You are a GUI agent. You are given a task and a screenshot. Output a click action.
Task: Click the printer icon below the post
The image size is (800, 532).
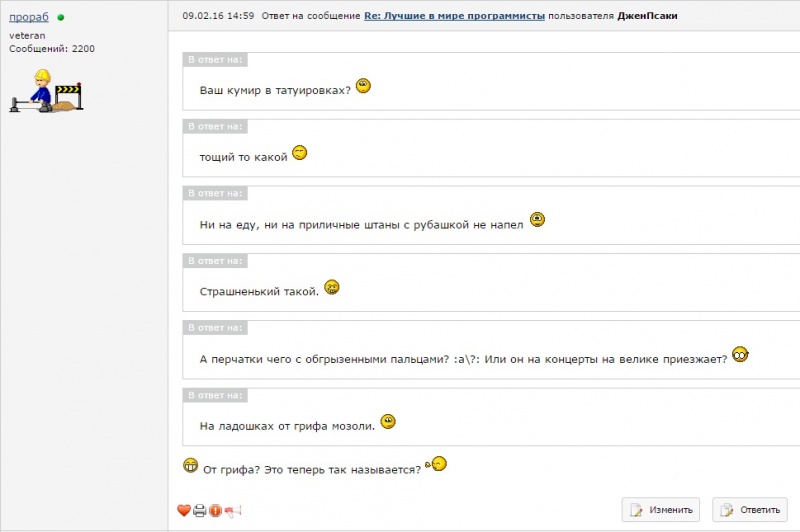click(x=199, y=510)
